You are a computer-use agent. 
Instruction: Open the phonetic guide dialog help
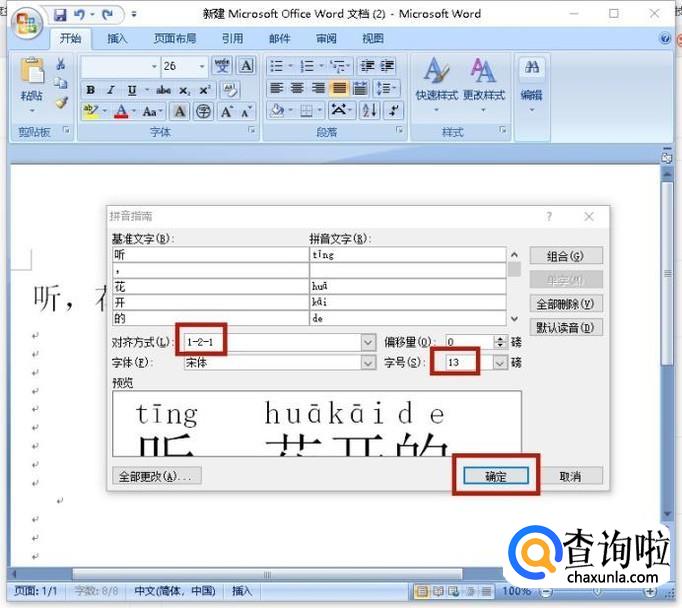coord(549,216)
